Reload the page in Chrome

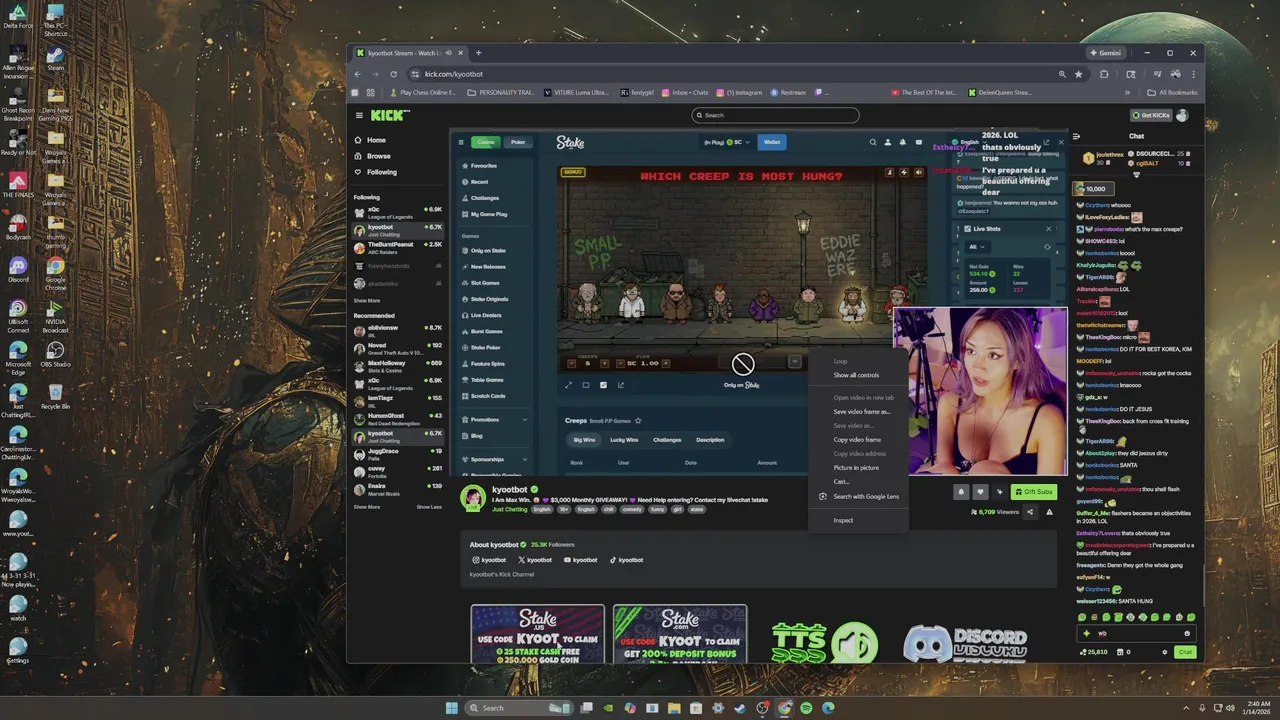tap(393, 74)
